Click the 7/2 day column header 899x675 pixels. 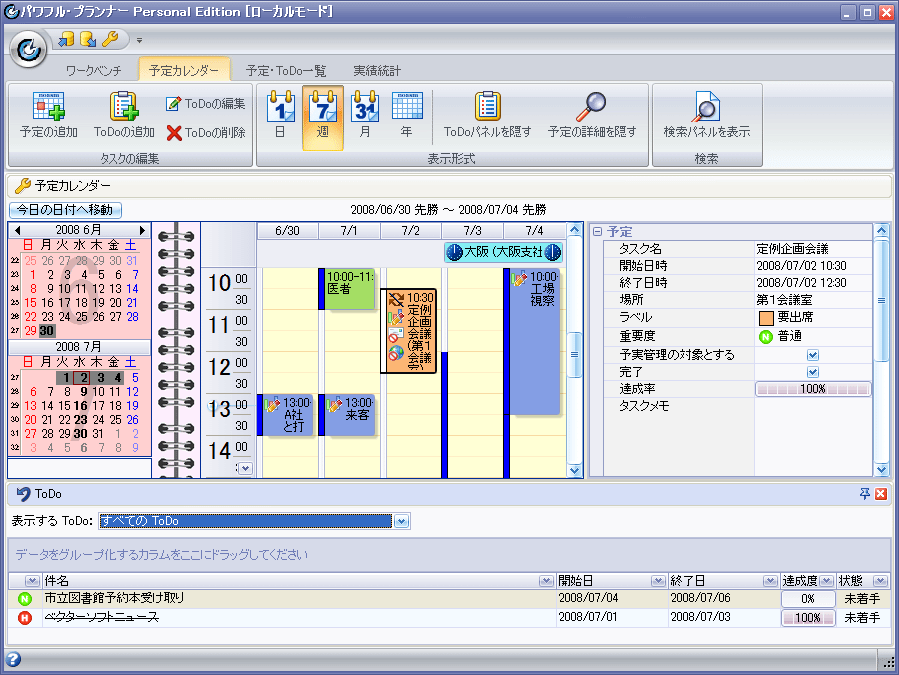411,231
